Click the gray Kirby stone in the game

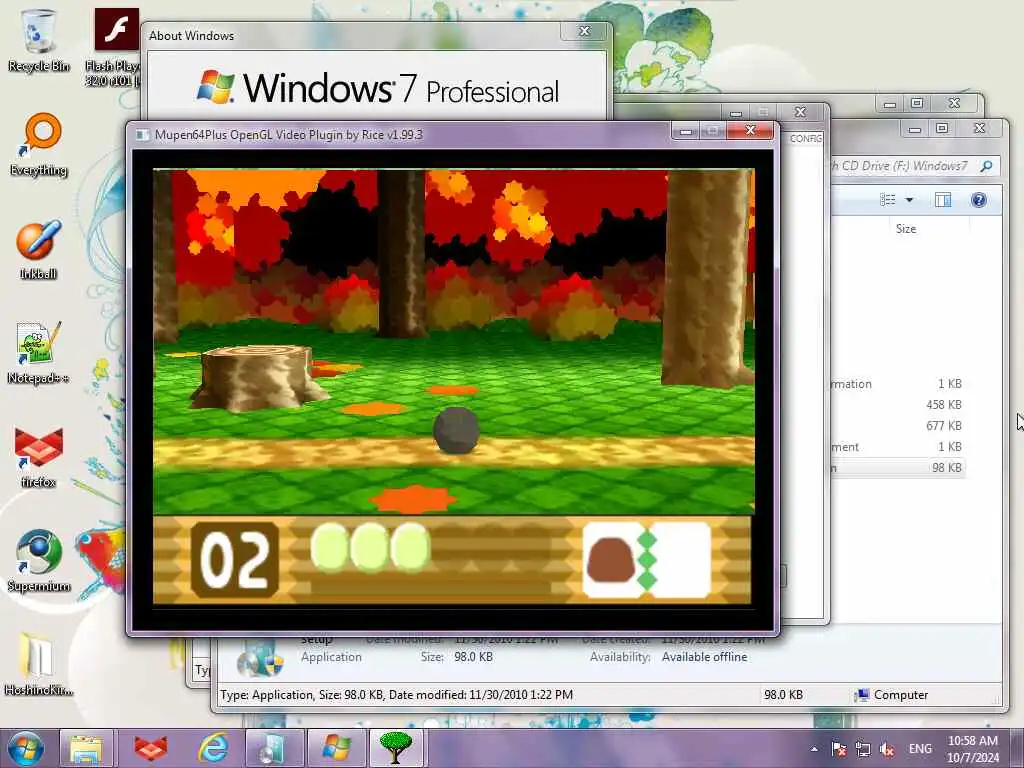[x=456, y=430]
